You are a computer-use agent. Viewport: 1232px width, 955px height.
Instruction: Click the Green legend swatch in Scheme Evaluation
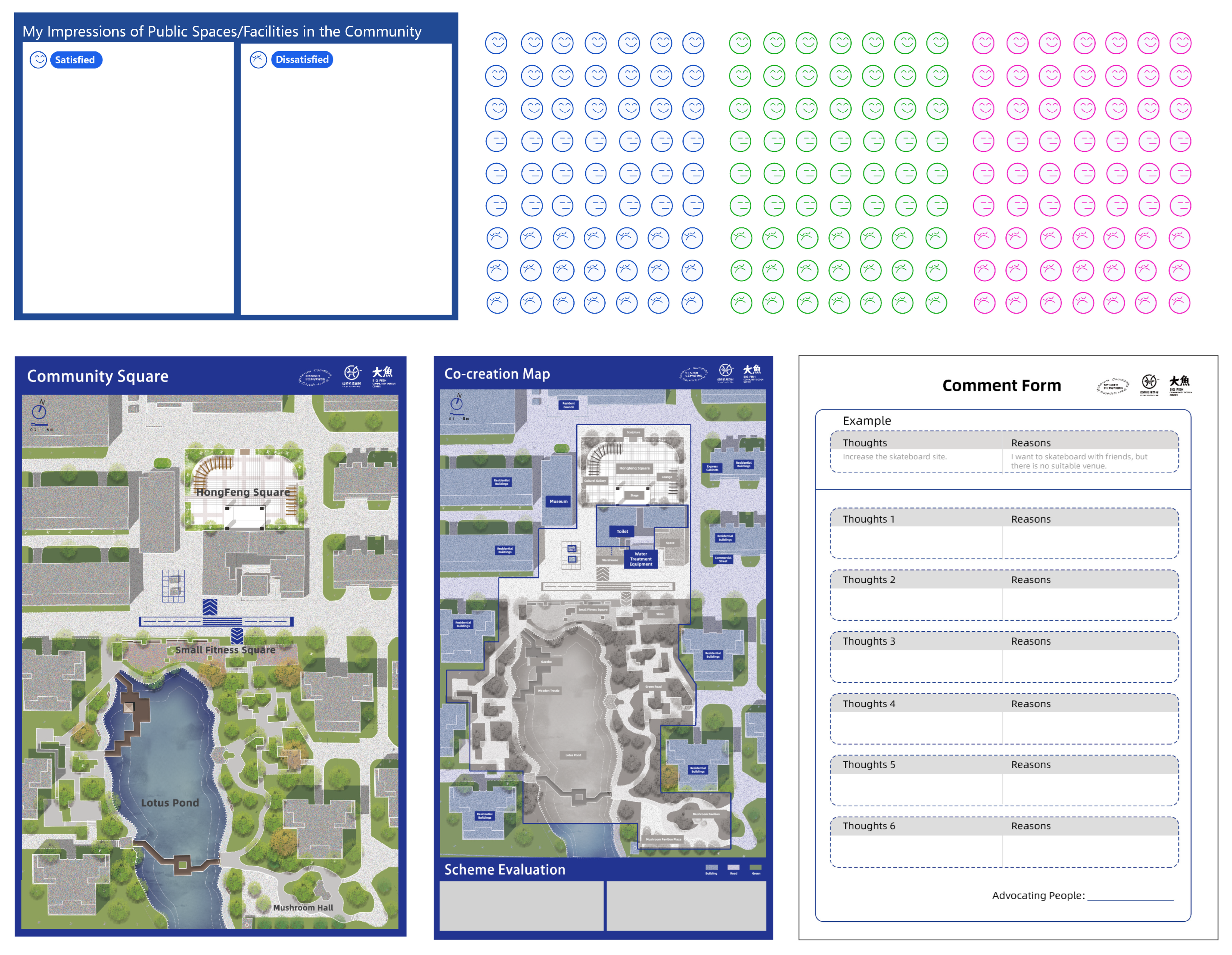tap(755, 867)
